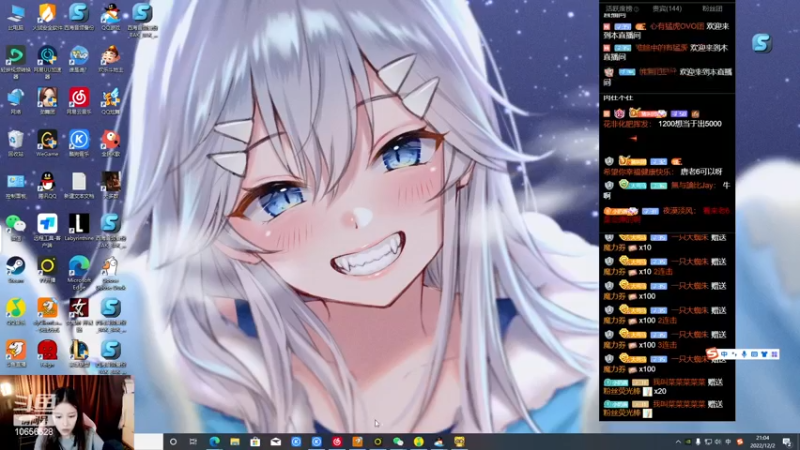Open the new text document file
The image size is (800, 450).
[79, 185]
